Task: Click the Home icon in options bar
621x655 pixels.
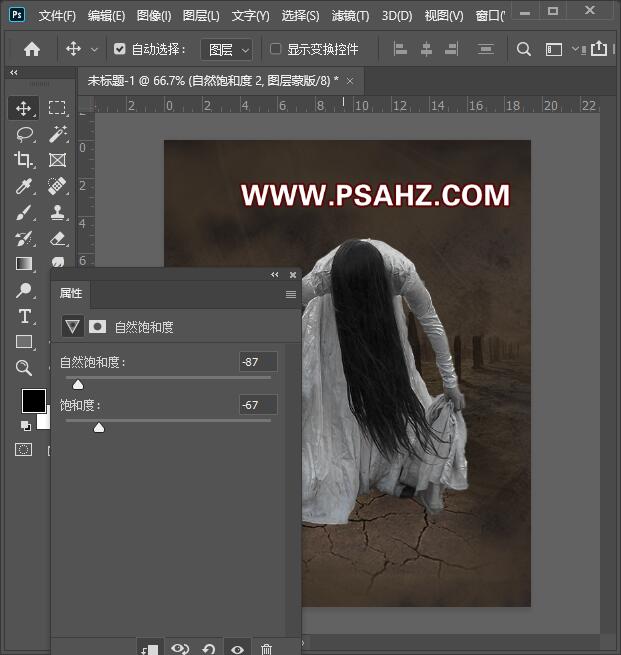Action: click(x=32, y=49)
